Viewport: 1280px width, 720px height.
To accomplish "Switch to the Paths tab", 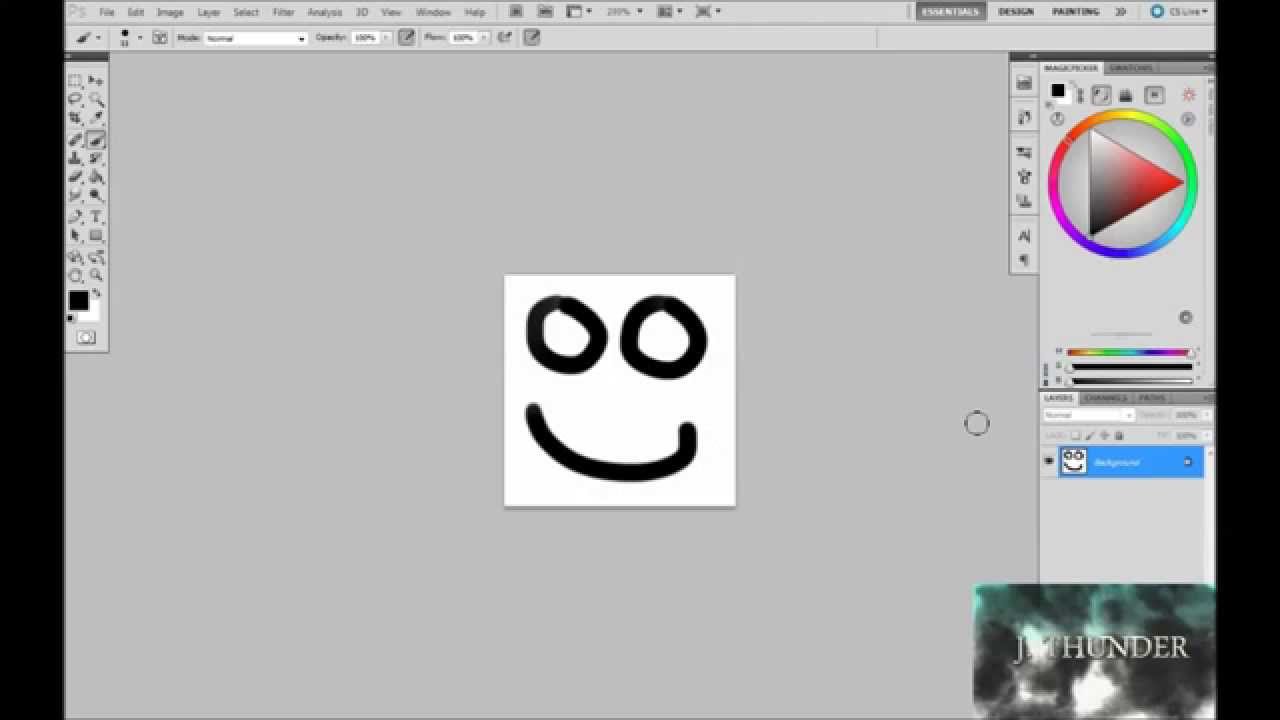I will click(1152, 398).
